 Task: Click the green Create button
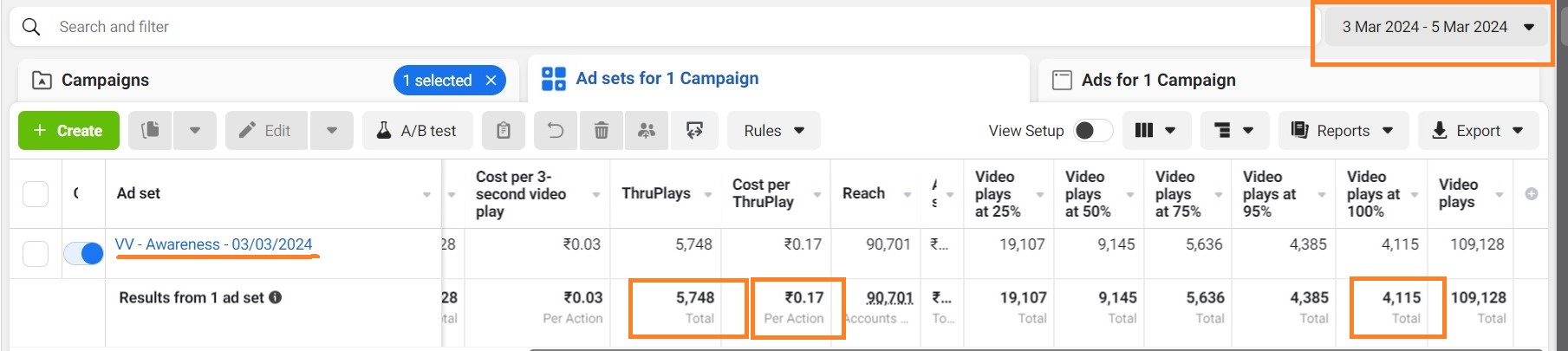pos(69,131)
